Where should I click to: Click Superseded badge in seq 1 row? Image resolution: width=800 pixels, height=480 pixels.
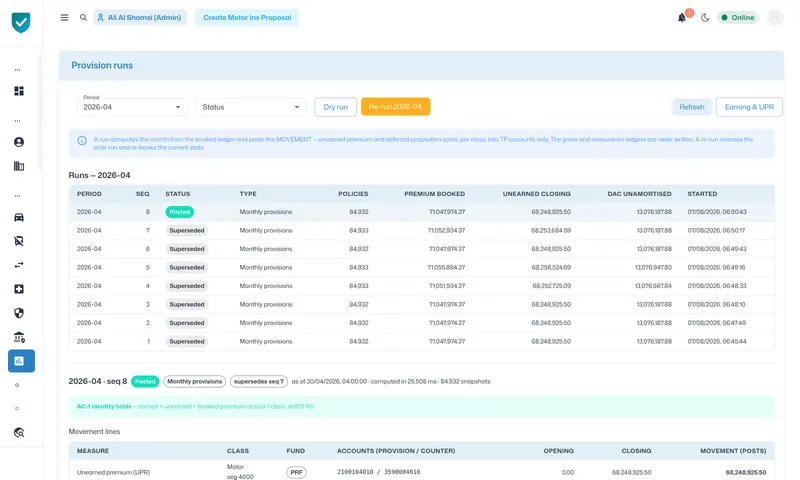[x=187, y=341]
